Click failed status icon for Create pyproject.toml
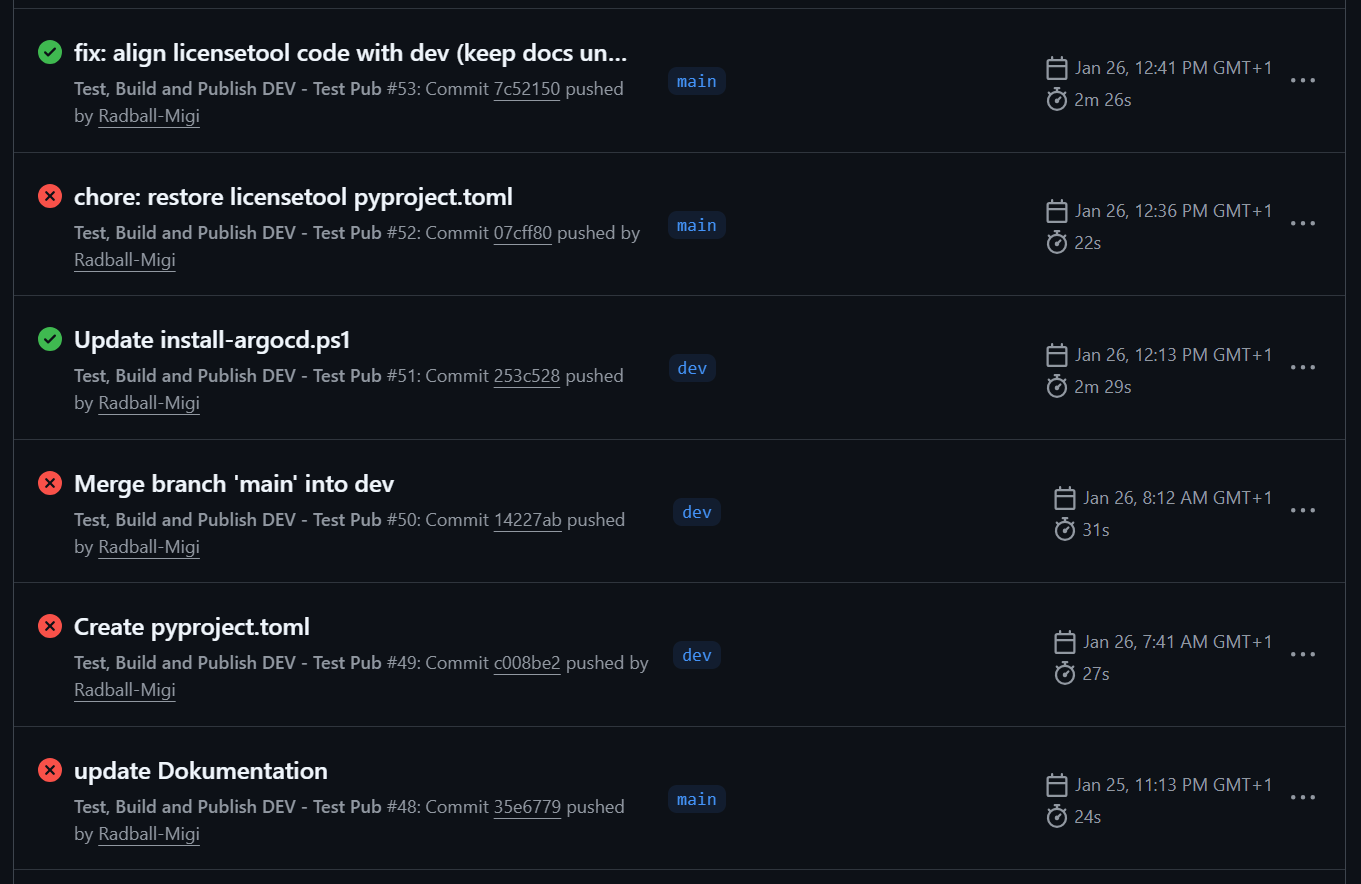This screenshot has height=884, width=1361. point(49,627)
